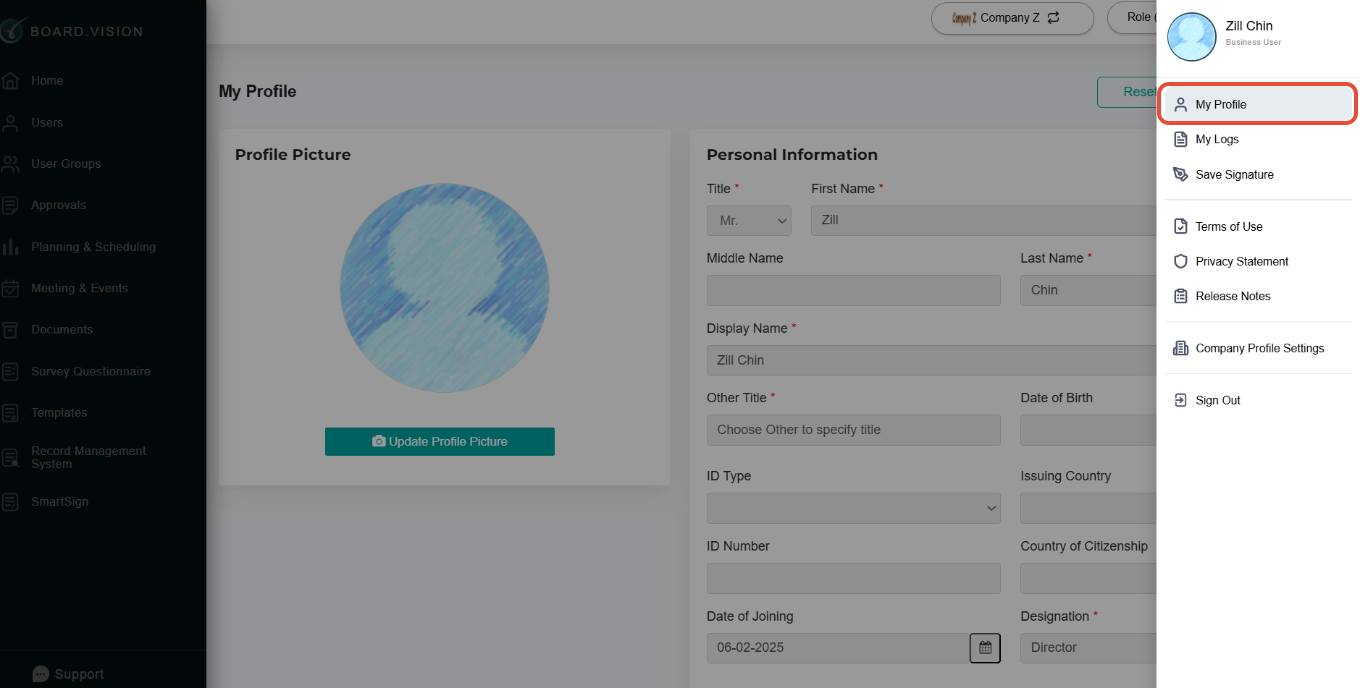The width and height of the screenshot is (1360, 688).
Task: Click the large profile picture avatar
Action: (x=444, y=288)
